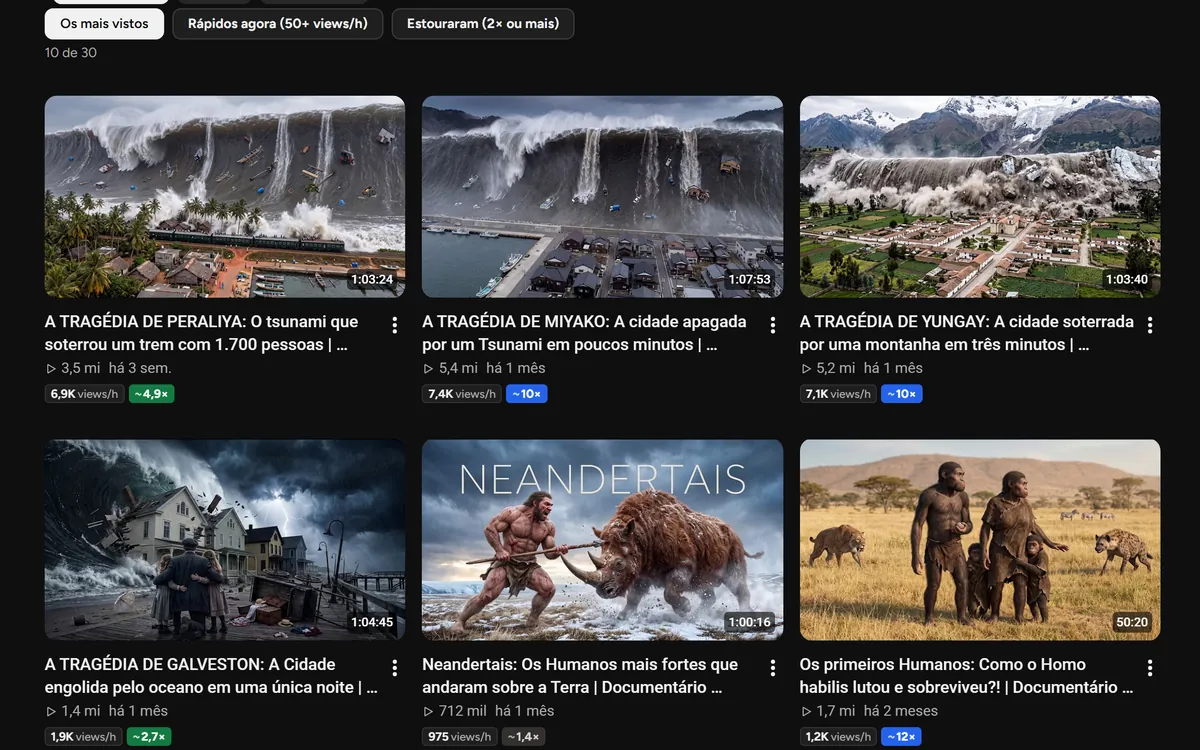Click the "1,2K views/h" badge
The image size is (1200, 750).
pos(839,737)
